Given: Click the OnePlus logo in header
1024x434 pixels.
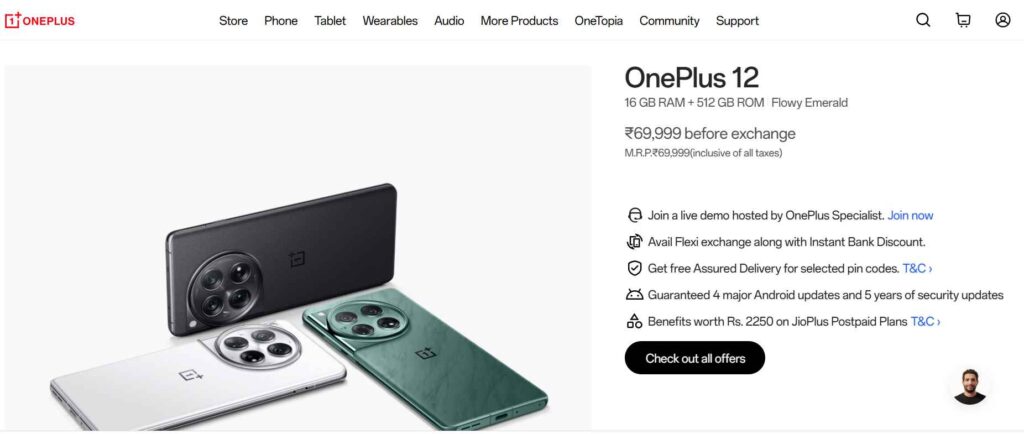Looking at the screenshot, I should coord(40,20).
